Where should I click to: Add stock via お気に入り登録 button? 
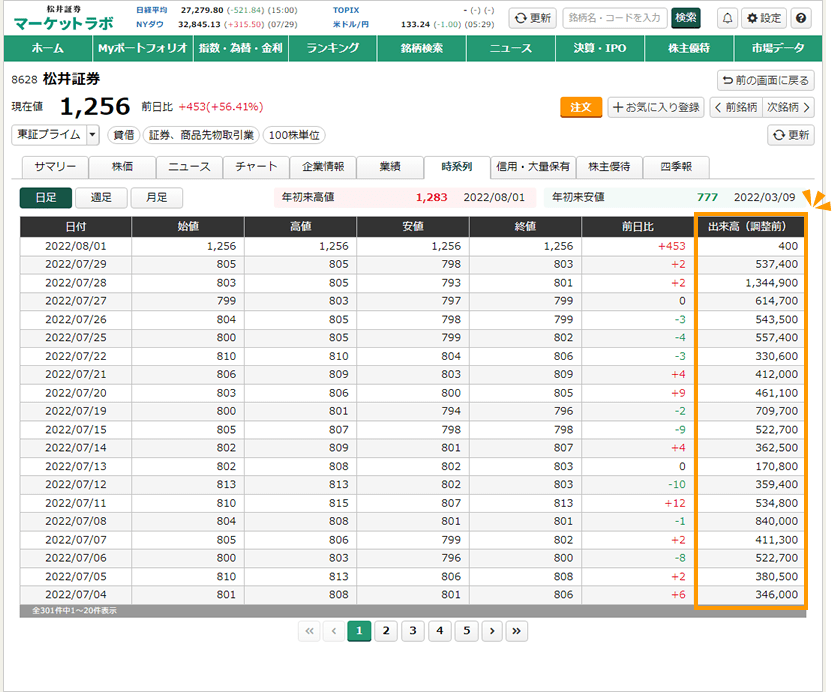[x=656, y=107]
